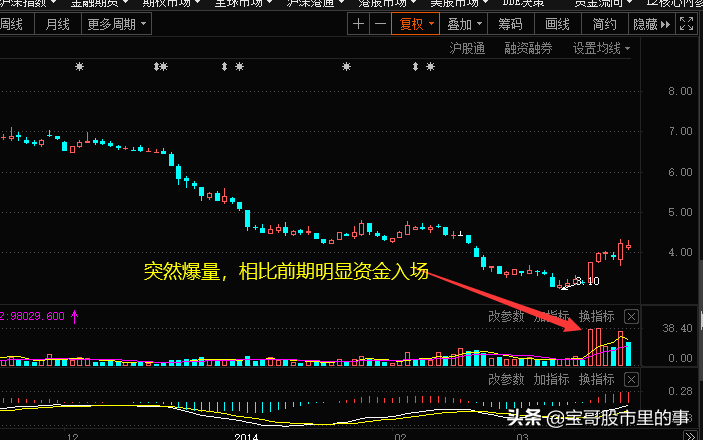Click 加指标 in the MACD panel
This screenshot has height=440, width=703.
[551, 380]
